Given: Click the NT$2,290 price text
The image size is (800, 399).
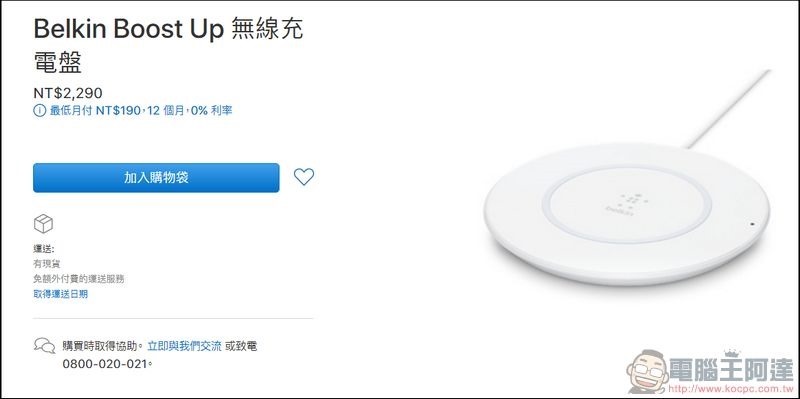Looking at the screenshot, I should point(68,93).
